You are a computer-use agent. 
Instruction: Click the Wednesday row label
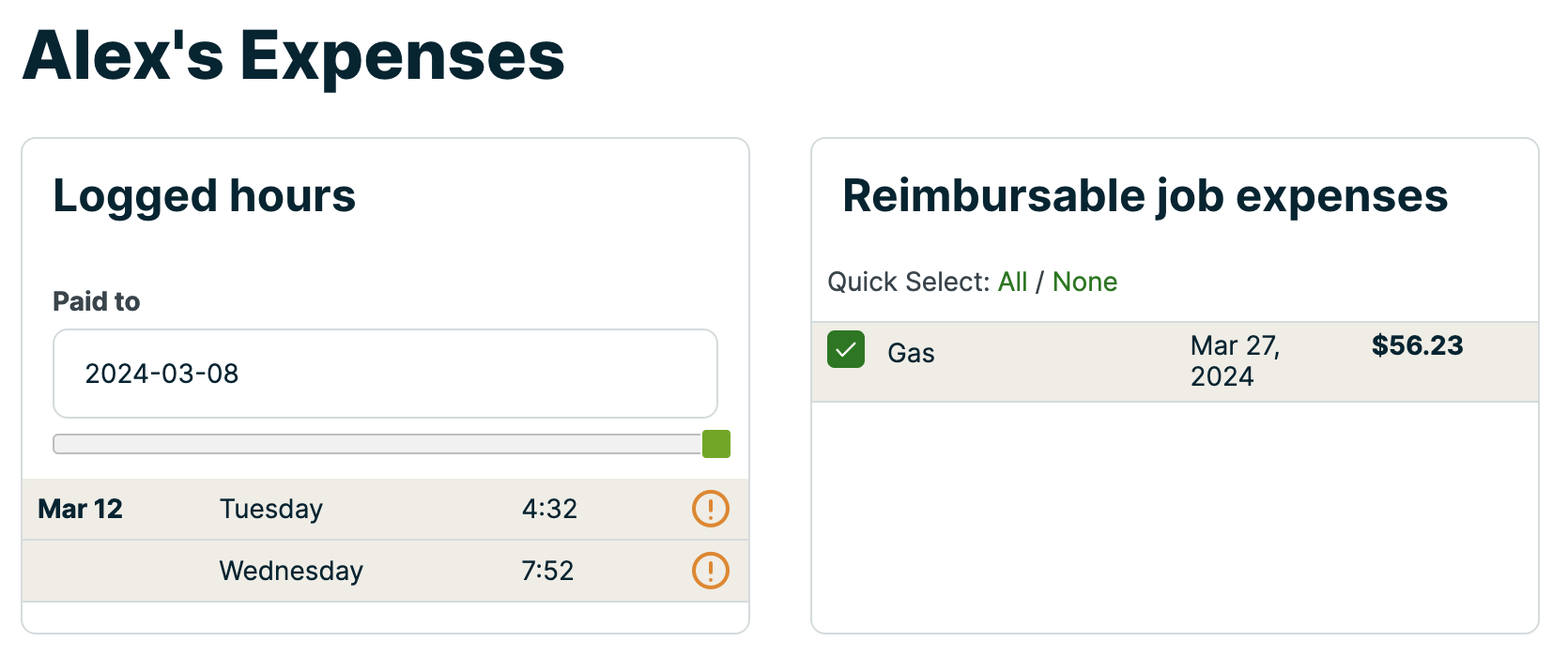[x=291, y=571]
